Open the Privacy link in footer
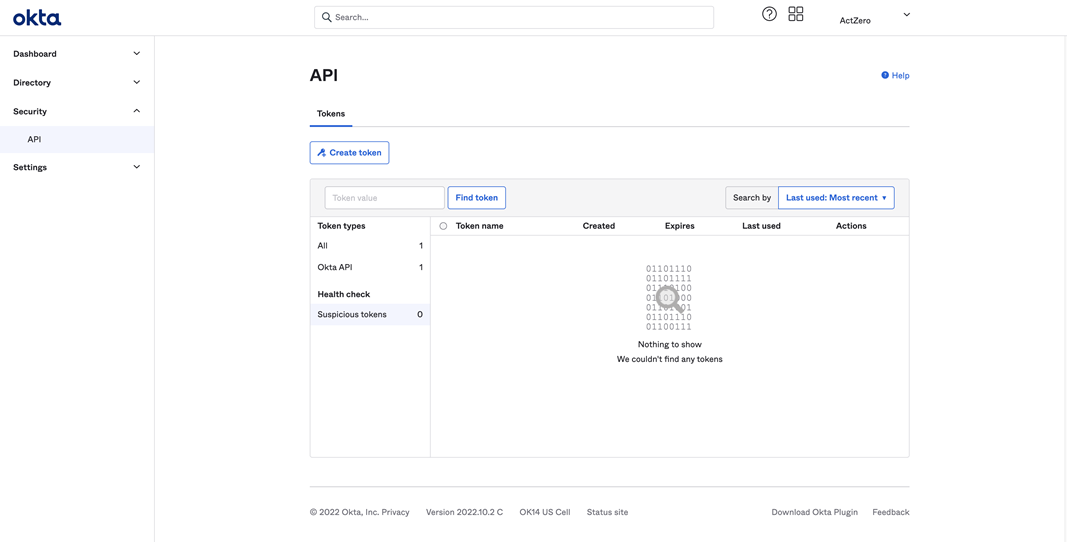Image resolution: width=1067 pixels, height=542 pixels. [395, 512]
